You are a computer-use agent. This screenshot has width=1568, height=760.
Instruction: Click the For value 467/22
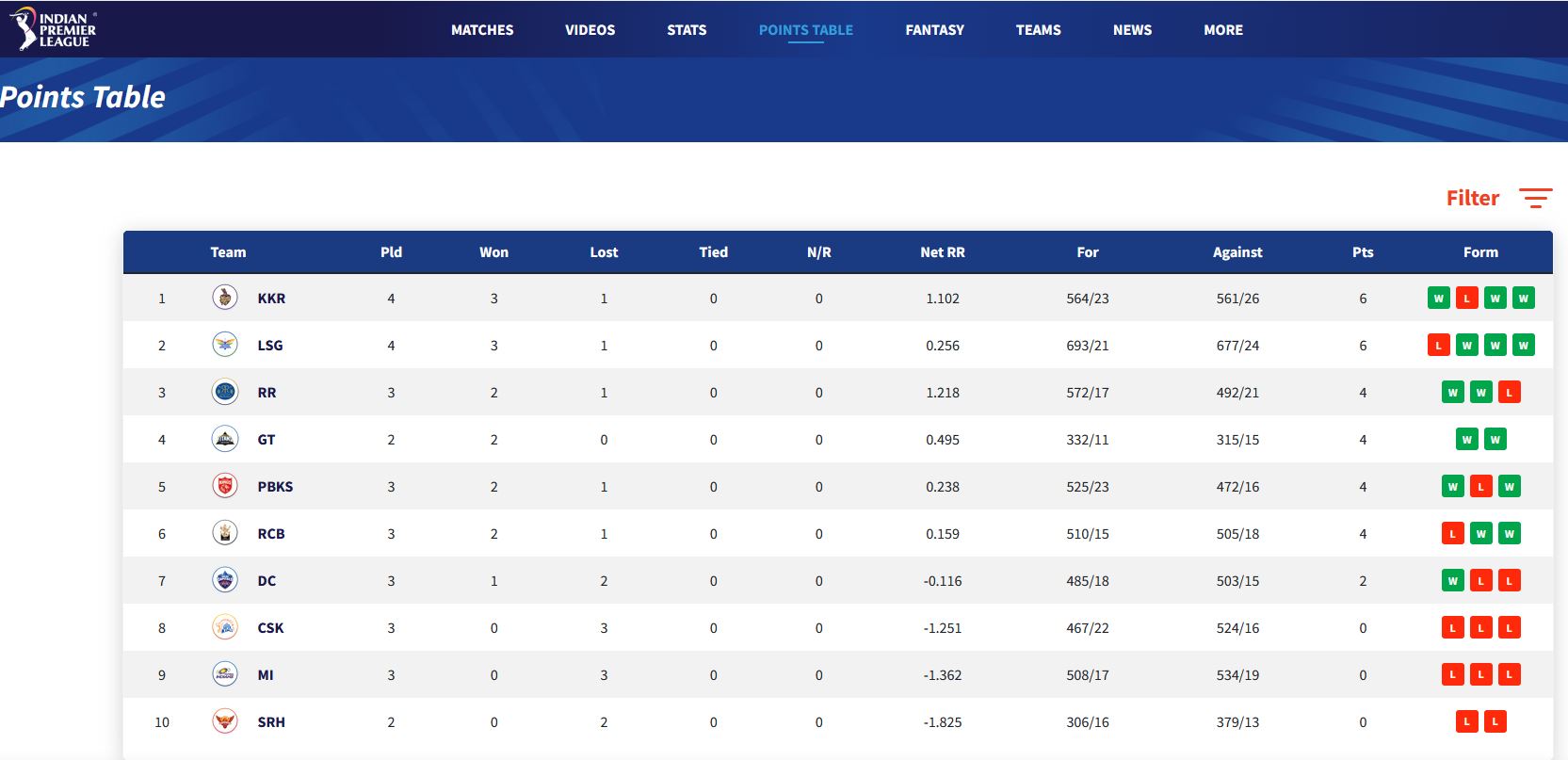coord(1088,628)
